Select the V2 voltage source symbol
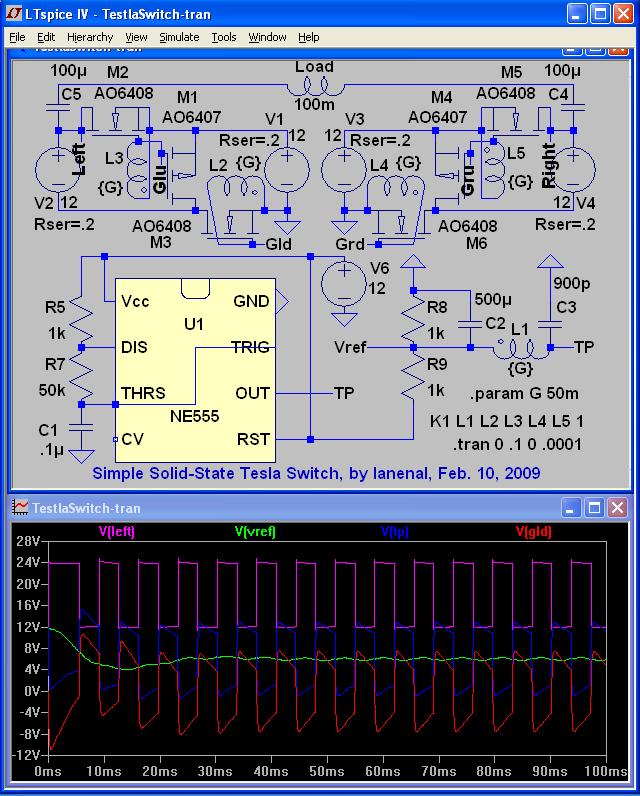Image resolution: width=640 pixels, height=796 pixels. click(x=58, y=170)
